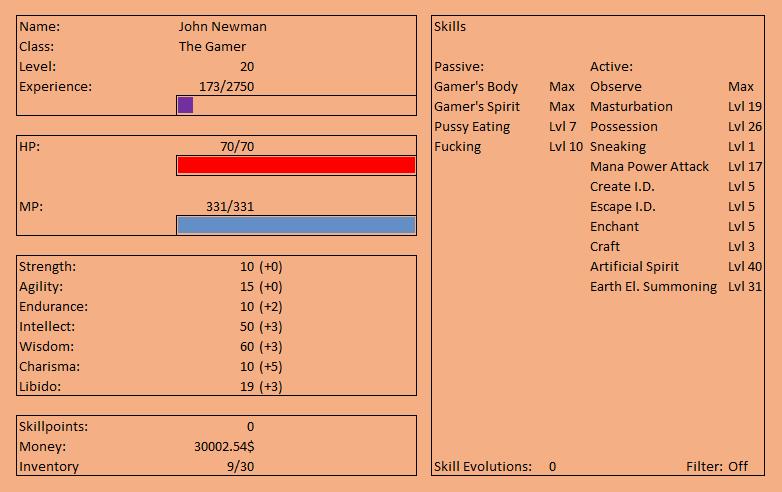Toggle the Filter: Off setting
The height and width of the screenshot is (492, 782).
tap(717, 467)
